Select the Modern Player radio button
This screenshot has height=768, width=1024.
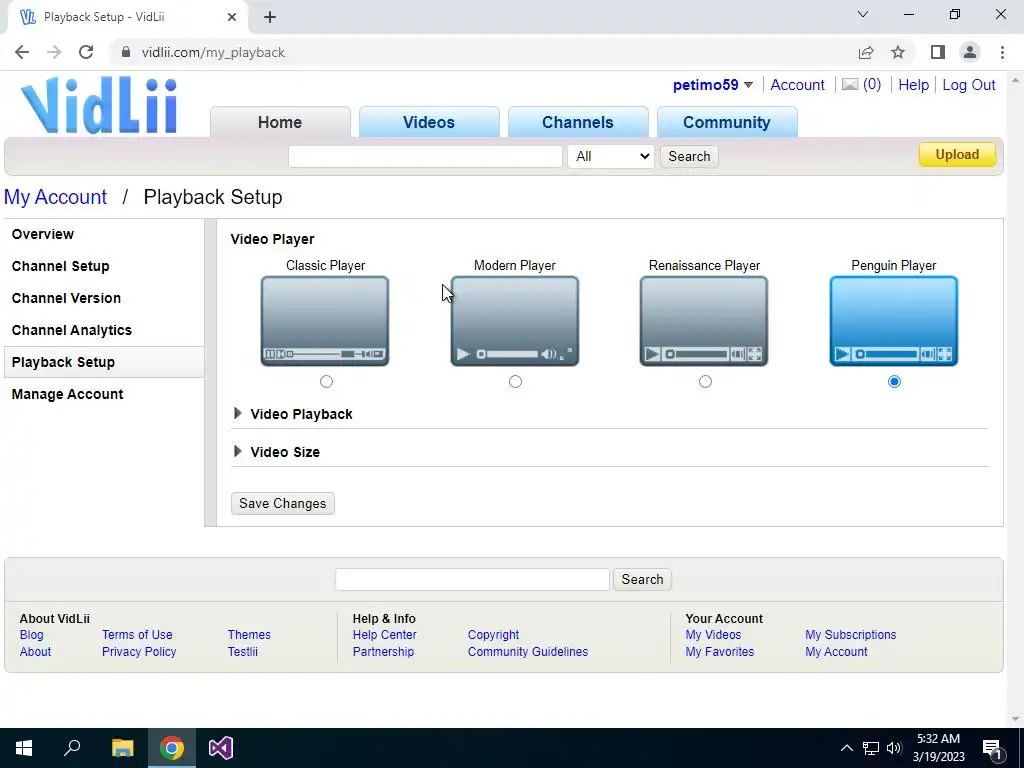coord(515,381)
